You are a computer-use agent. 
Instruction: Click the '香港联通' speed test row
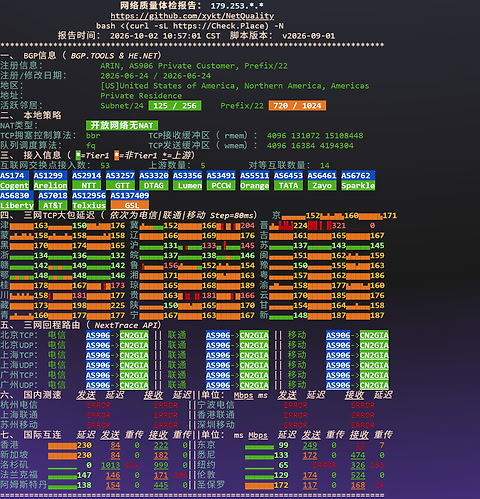click(216, 415)
